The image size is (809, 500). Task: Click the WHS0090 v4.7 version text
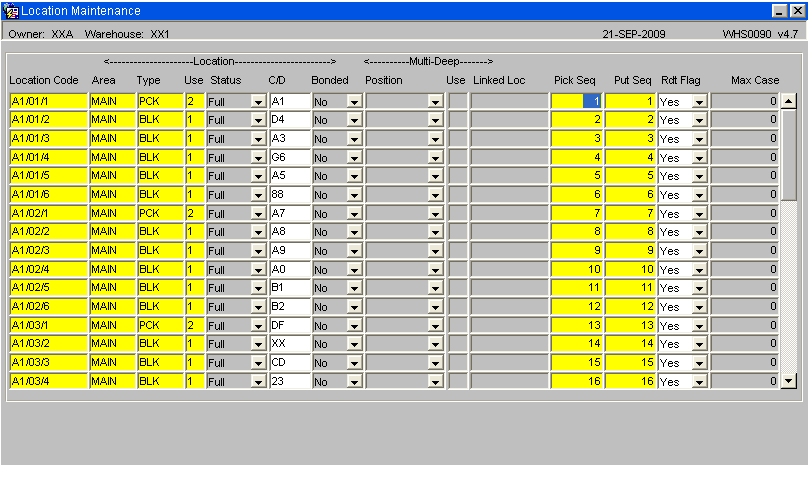point(761,34)
